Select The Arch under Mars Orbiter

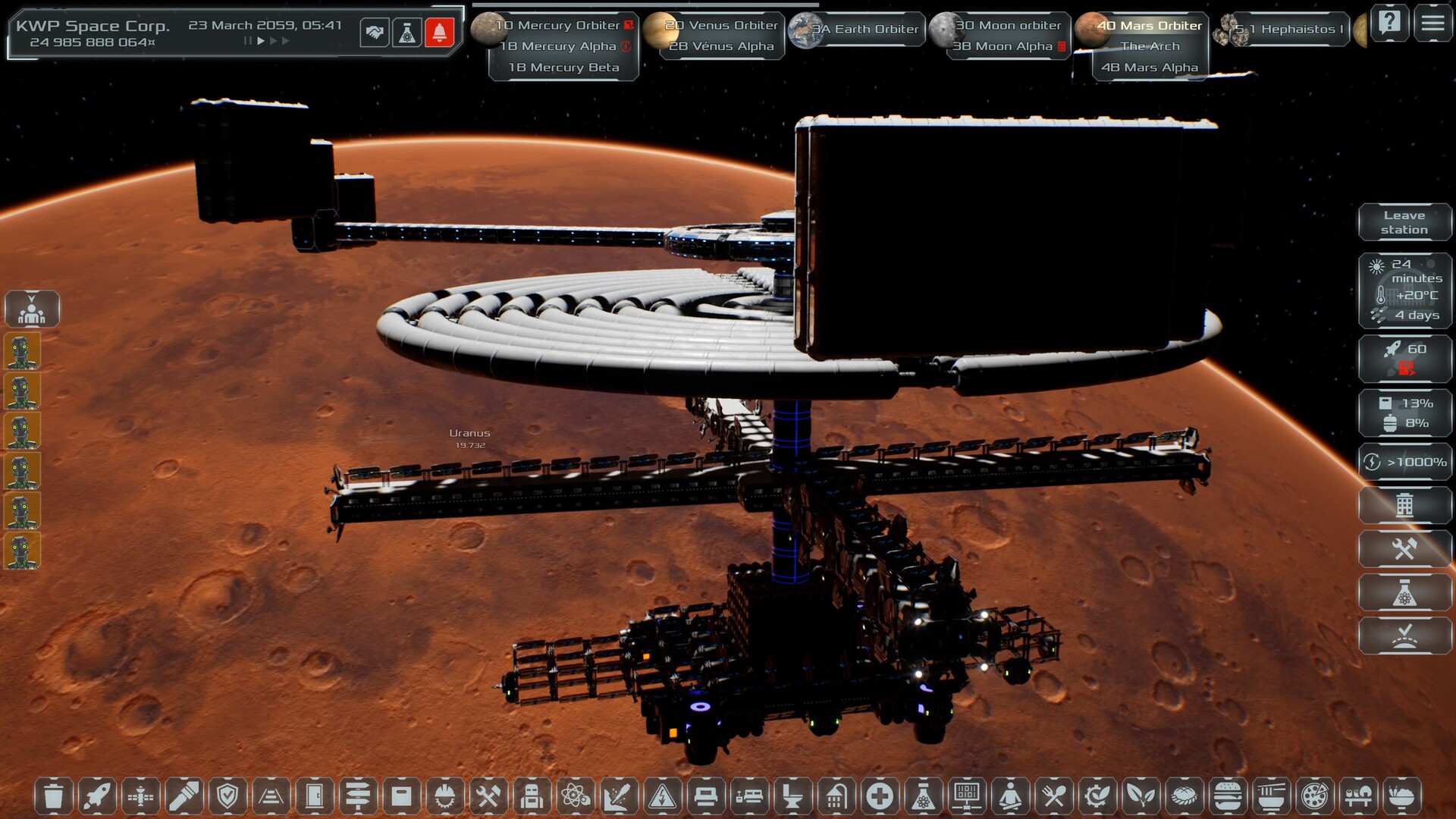pyautogui.click(x=1150, y=46)
